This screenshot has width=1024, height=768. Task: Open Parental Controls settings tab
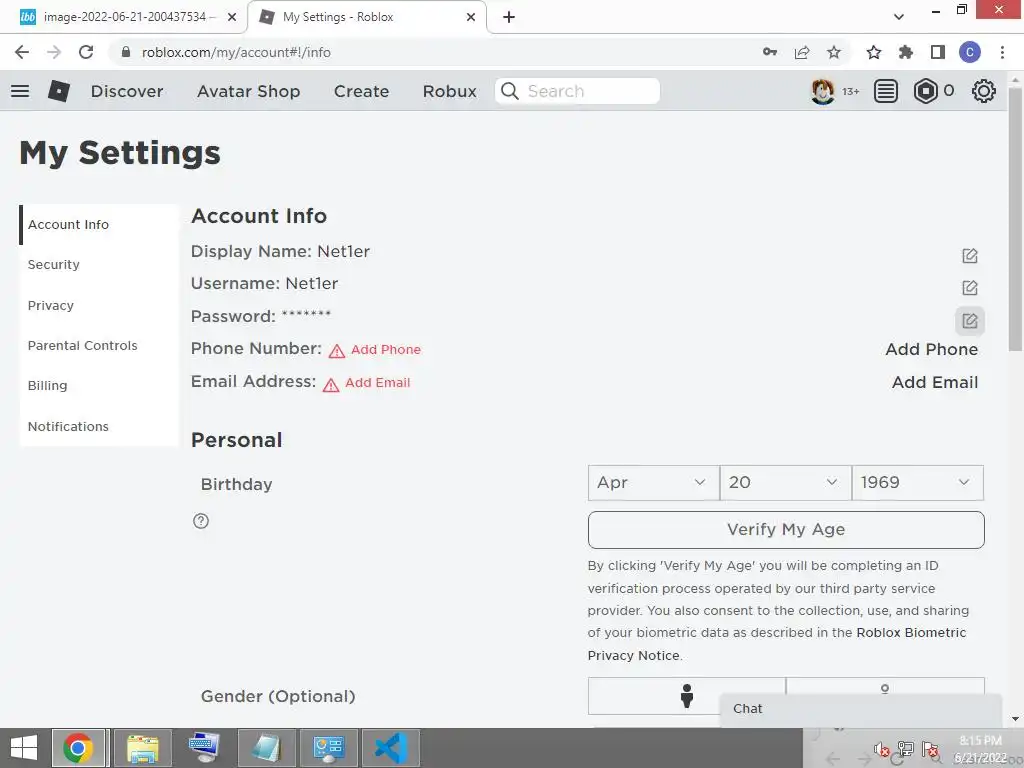(x=99, y=345)
